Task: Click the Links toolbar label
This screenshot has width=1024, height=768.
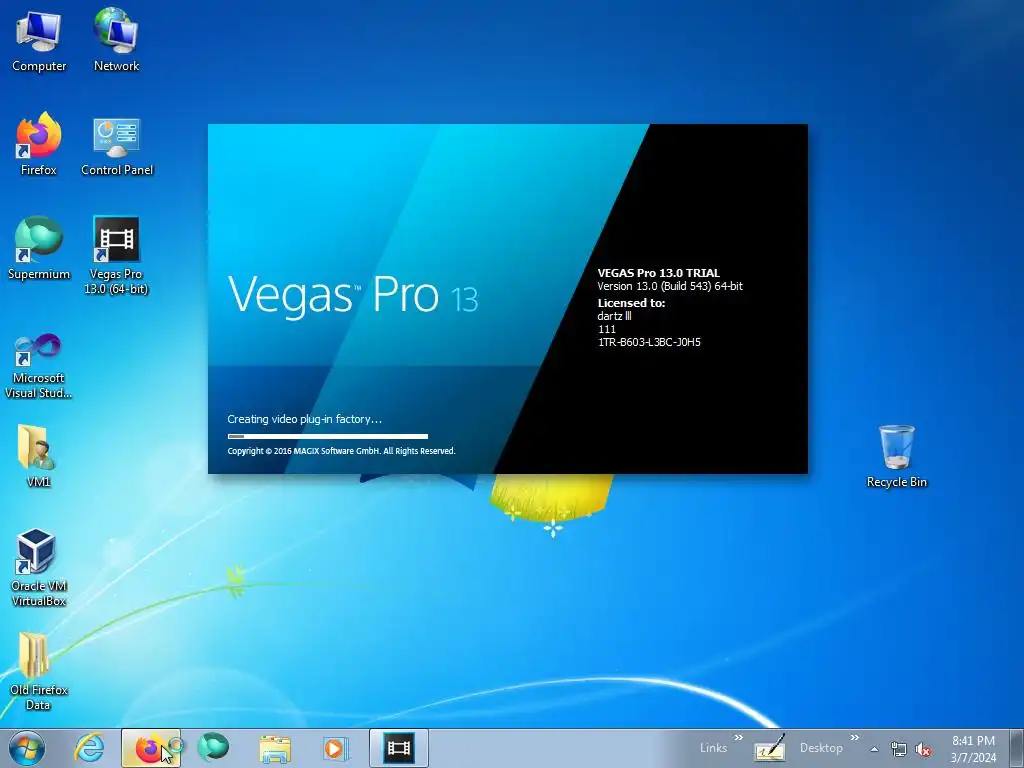Action: point(713,748)
